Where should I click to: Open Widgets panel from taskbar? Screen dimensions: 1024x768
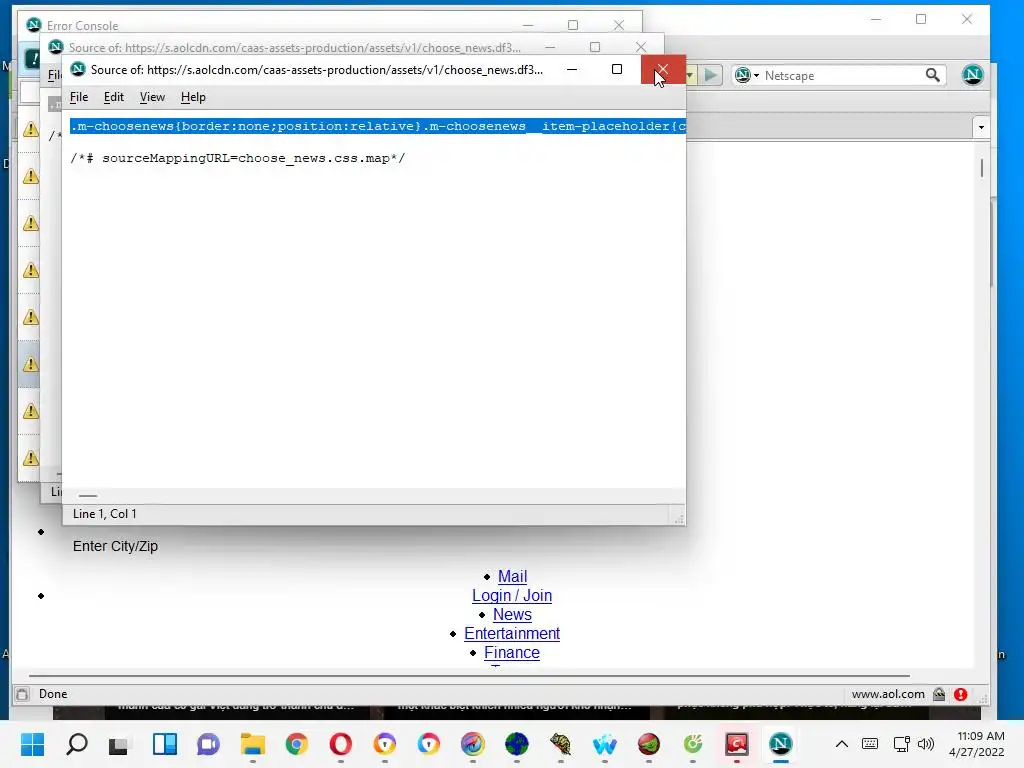click(x=165, y=744)
